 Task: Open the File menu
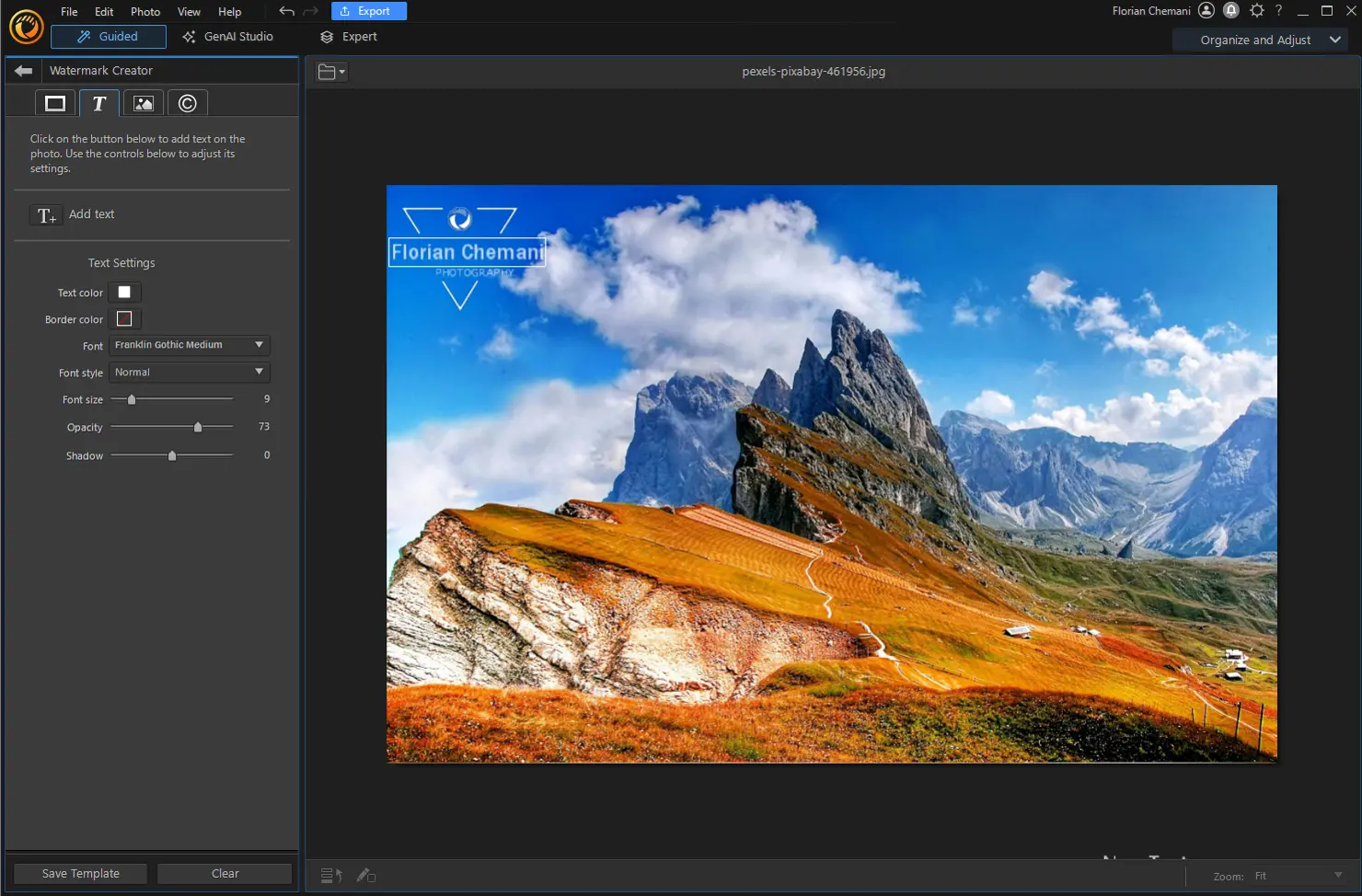point(68,11)
